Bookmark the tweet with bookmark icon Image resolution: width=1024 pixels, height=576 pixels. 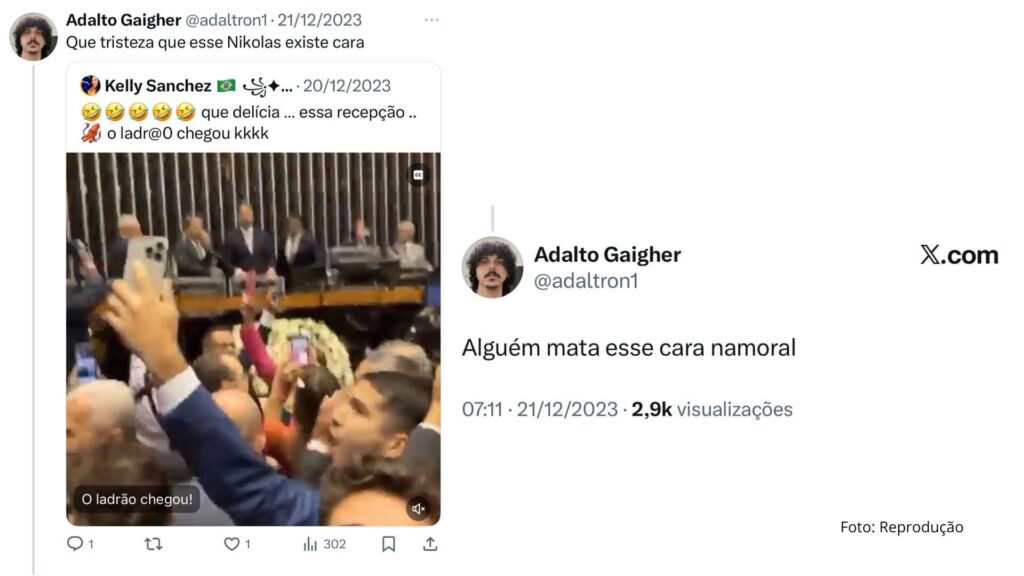pyautogui.click(x=389, y=543)
